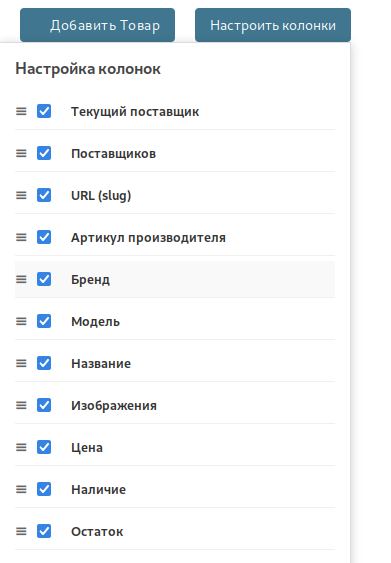This screenshot has height=563, width=391.
Task: Open the Настроить колонки panel button
Action: pos(273,25)
